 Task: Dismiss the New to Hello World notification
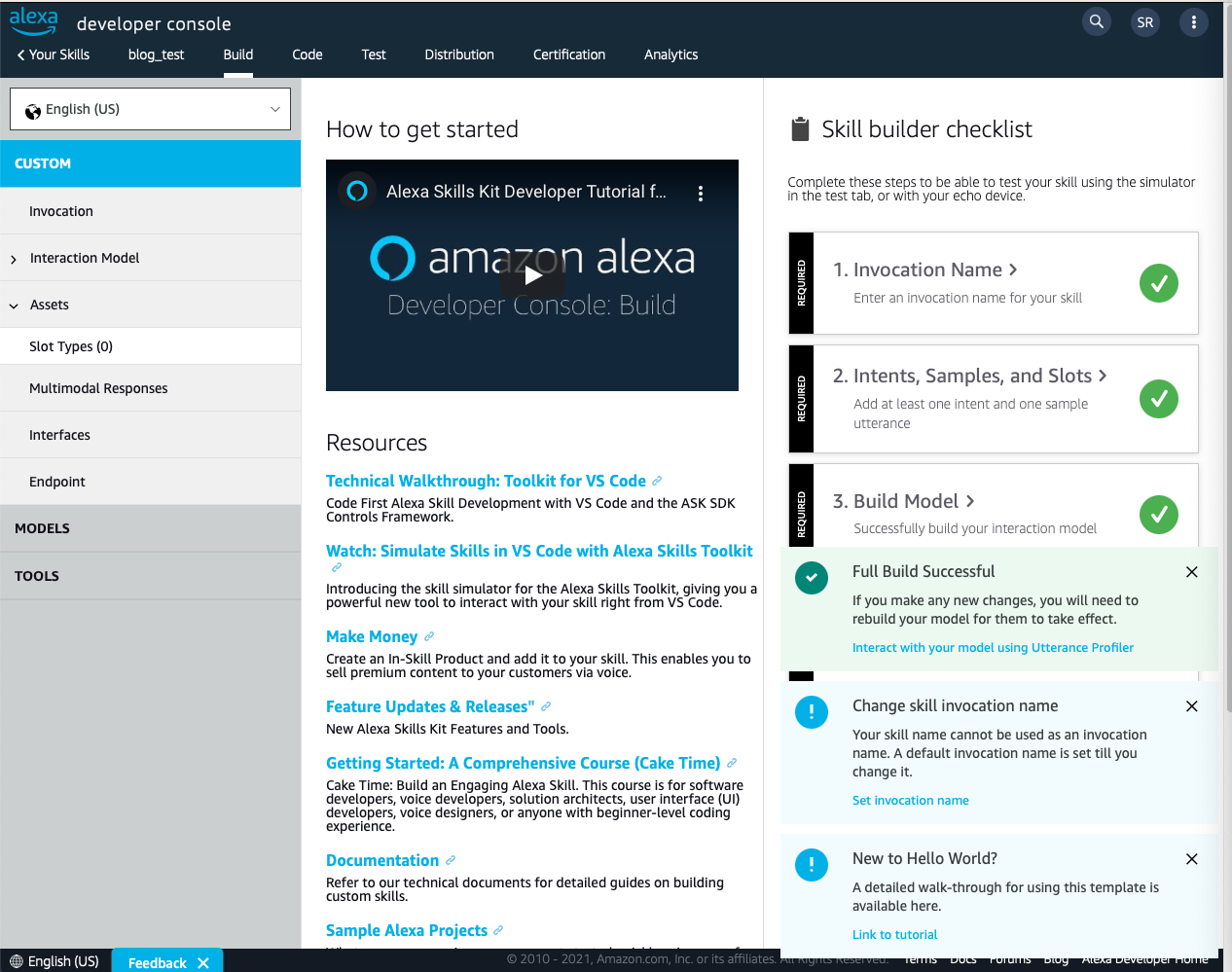1192,859
